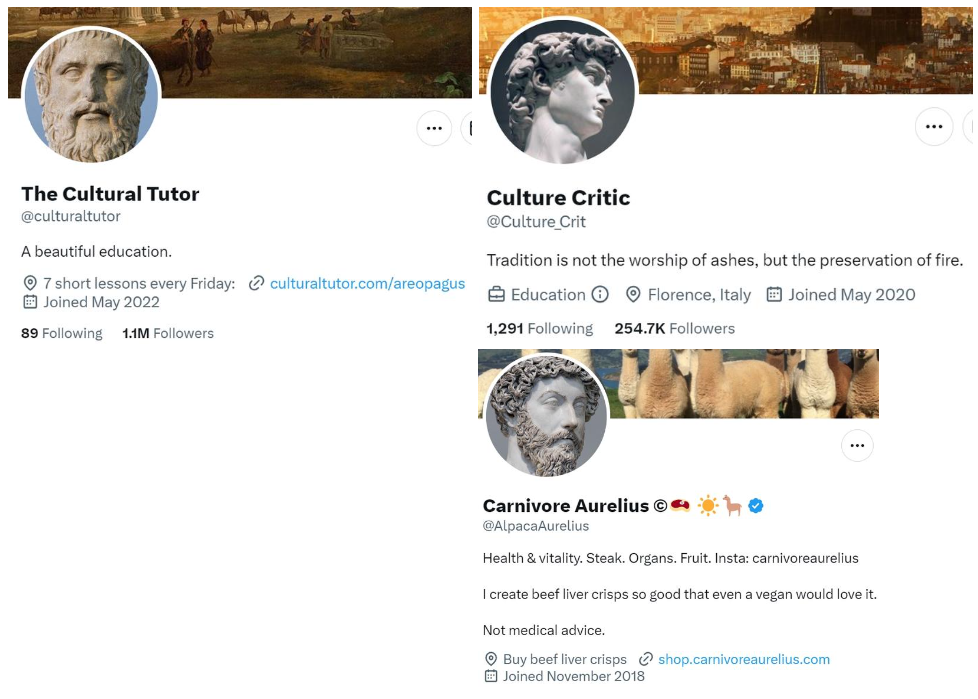Click the calendar icon beside Joined May 2022
Screen dimensions: 978x699
coord(30,302)
